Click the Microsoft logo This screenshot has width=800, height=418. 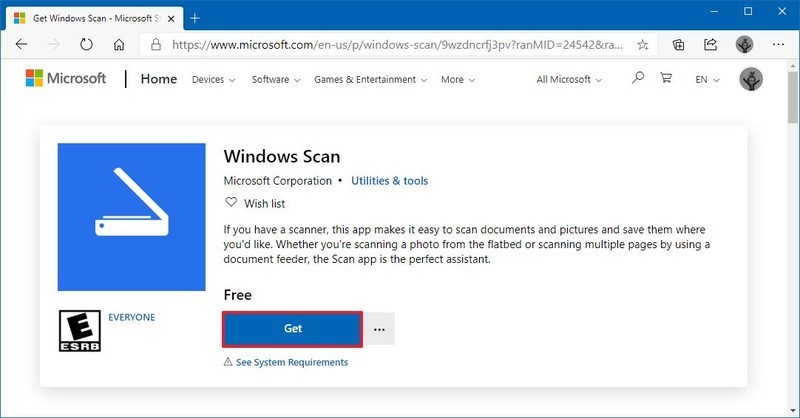[x=66, y=78]
